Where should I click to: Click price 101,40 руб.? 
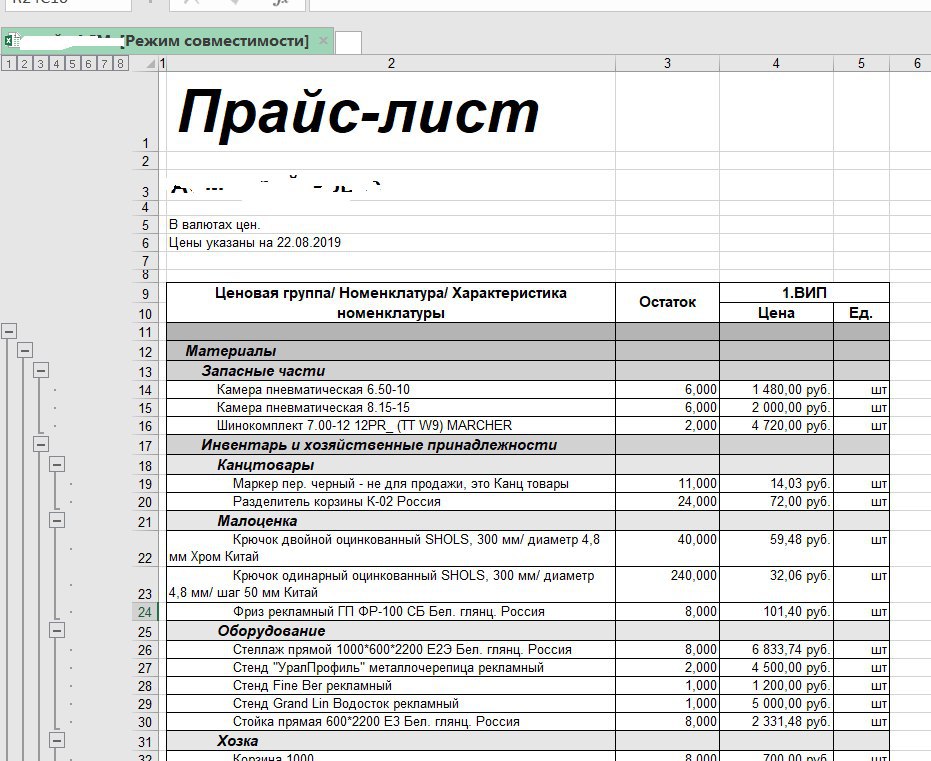[776, 611]
